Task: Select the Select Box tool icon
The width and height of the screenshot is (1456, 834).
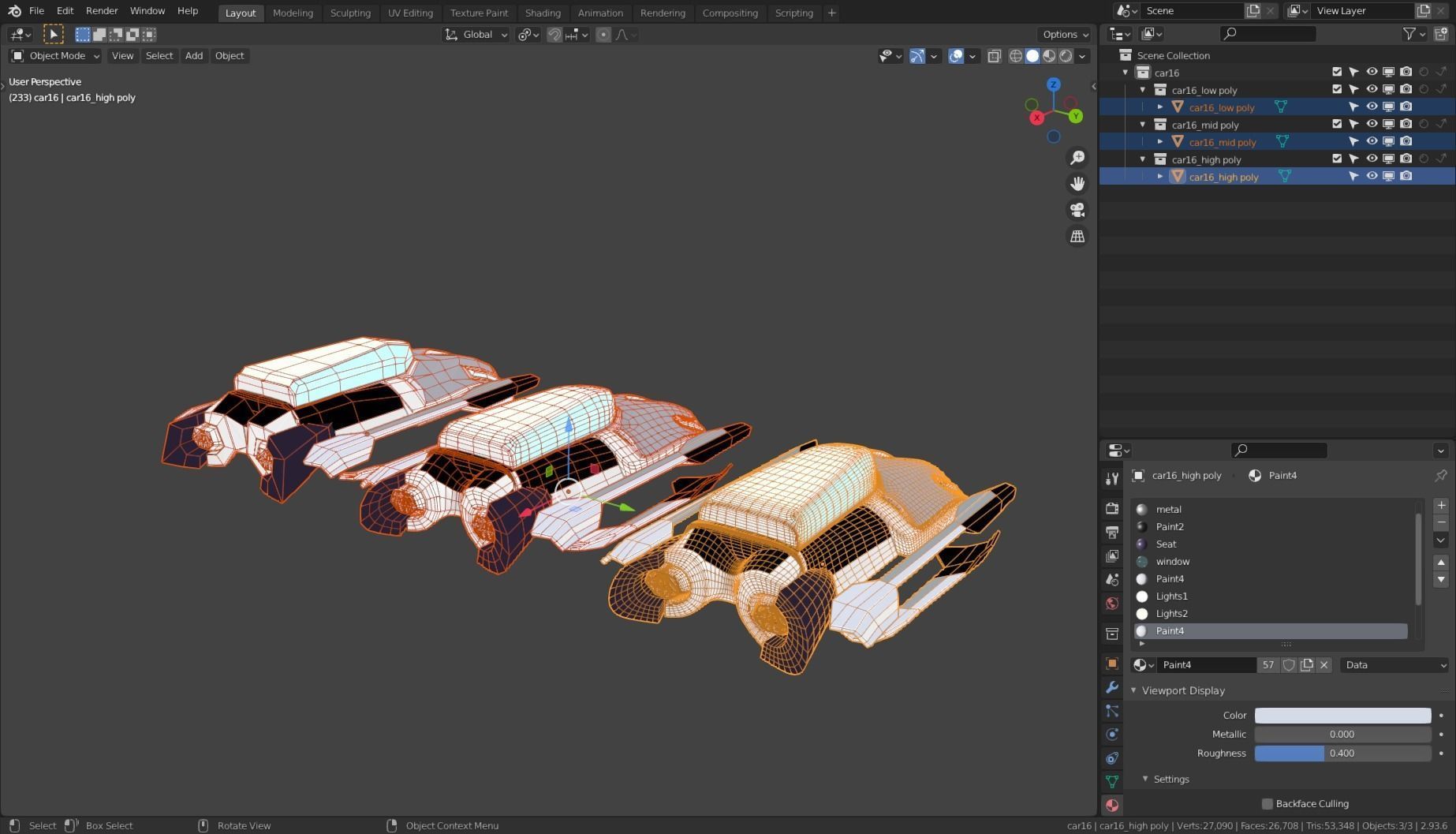Action: [x=54, y=34]
